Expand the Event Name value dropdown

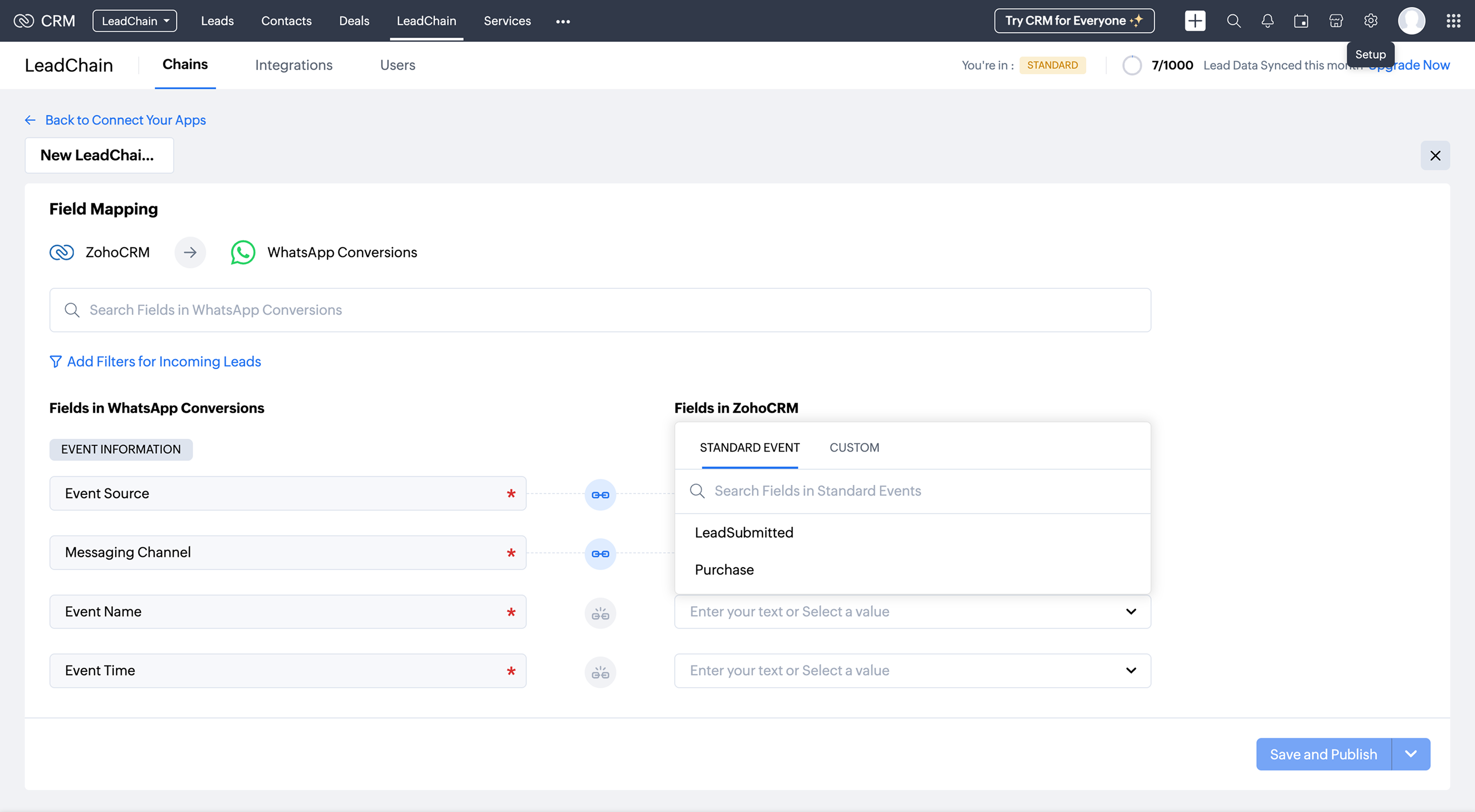point(1130,612)
